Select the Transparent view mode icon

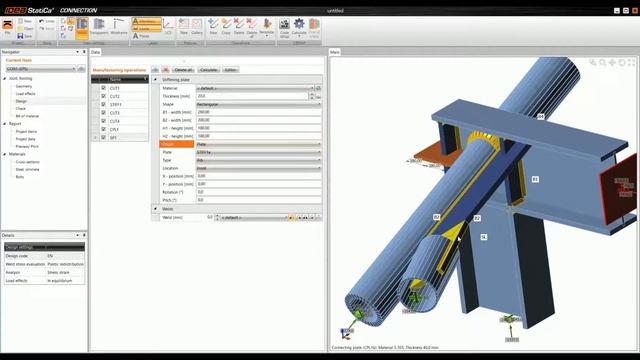pyautogui.click(x=99, y=27)
